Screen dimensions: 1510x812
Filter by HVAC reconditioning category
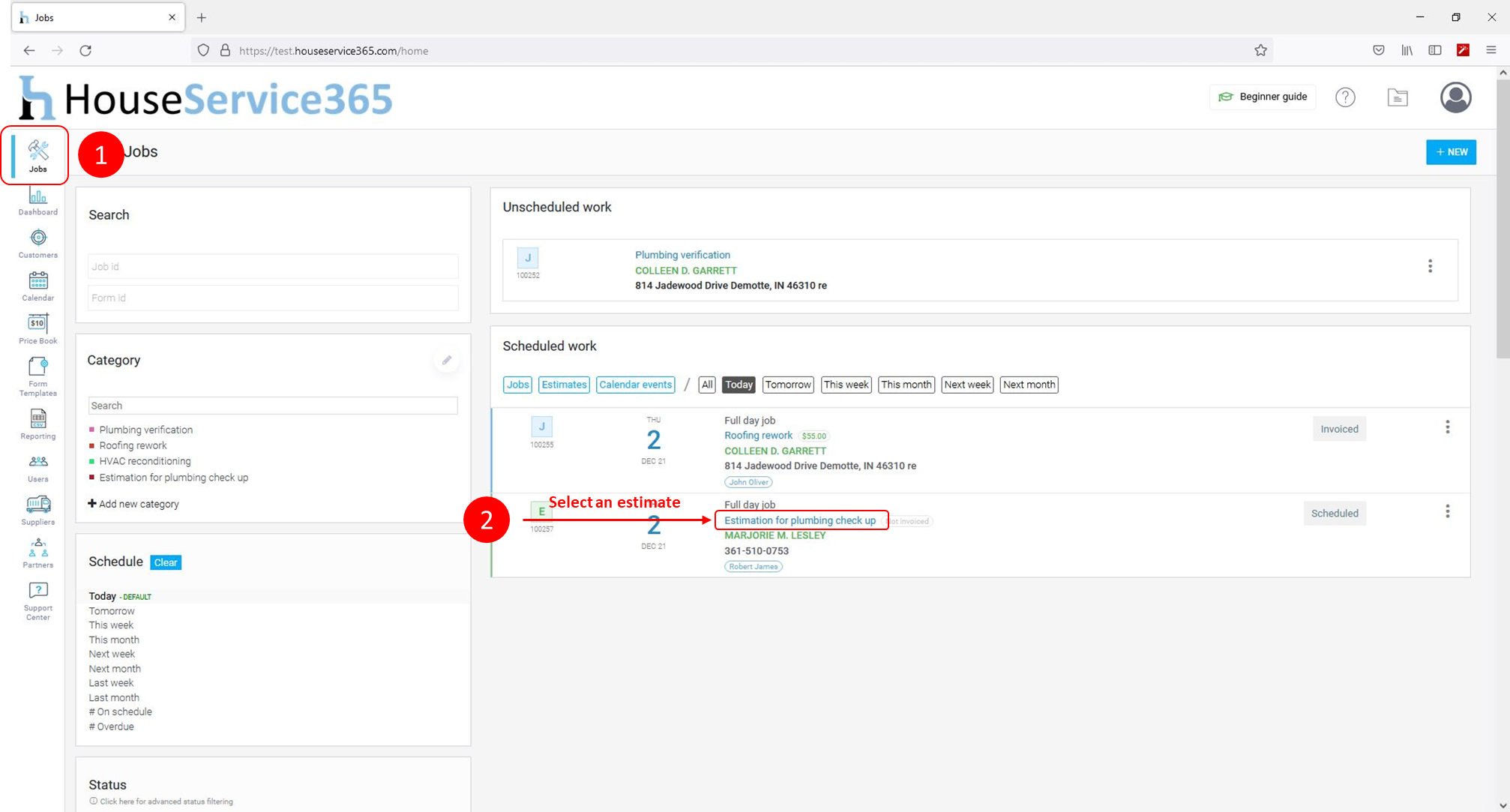coord(145,461)
